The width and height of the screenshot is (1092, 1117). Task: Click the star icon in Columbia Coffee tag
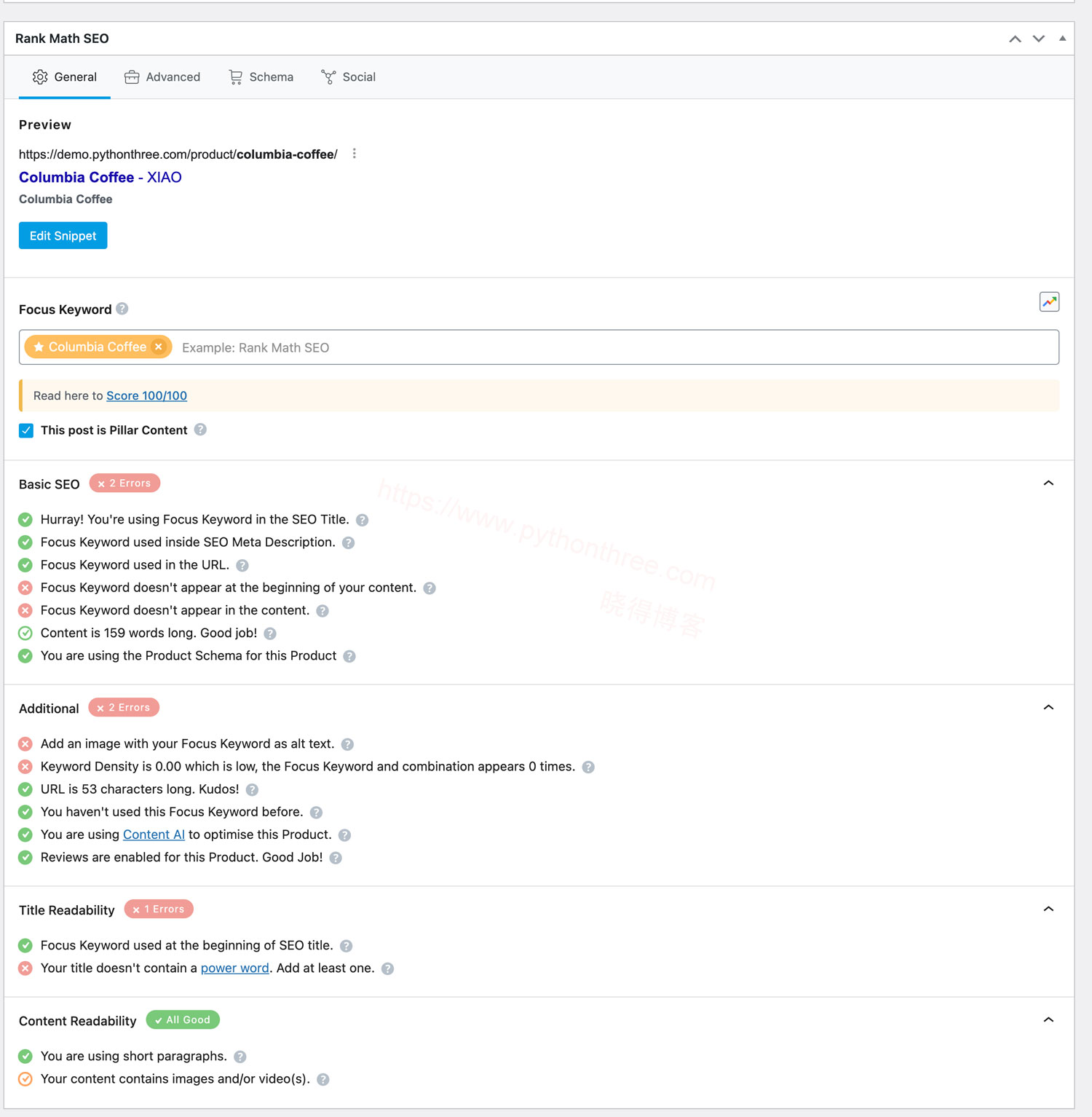39,347
